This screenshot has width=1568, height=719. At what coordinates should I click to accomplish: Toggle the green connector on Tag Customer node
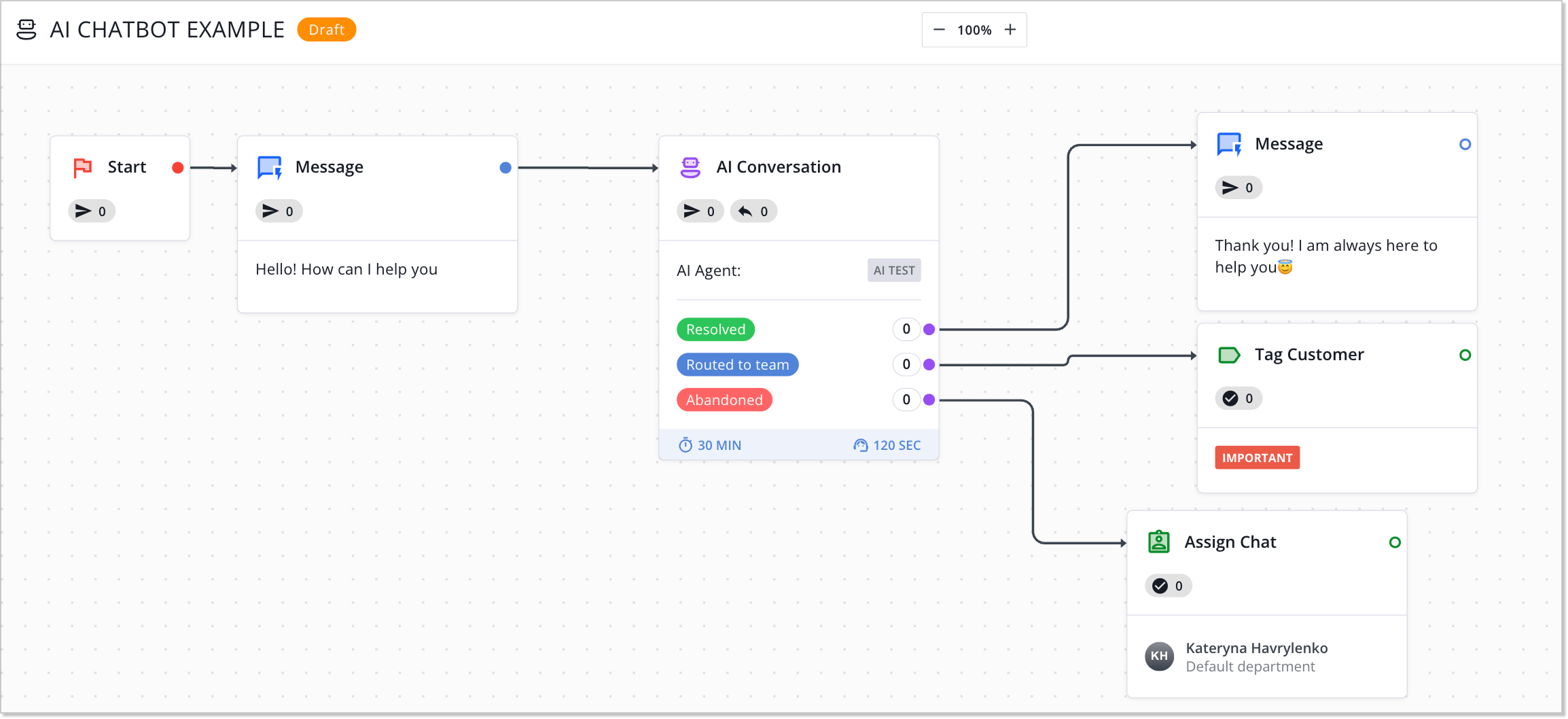pyautogui.click(x=1465, y=354)
